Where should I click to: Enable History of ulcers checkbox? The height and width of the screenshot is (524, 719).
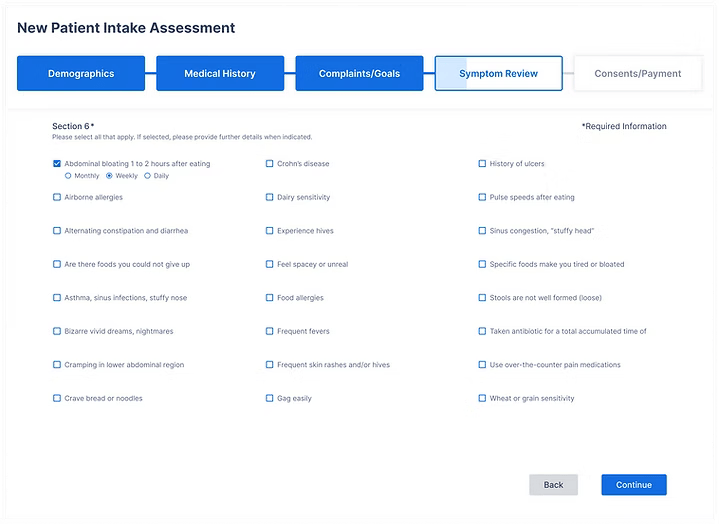pyautogui.click(x=482, y=164)
